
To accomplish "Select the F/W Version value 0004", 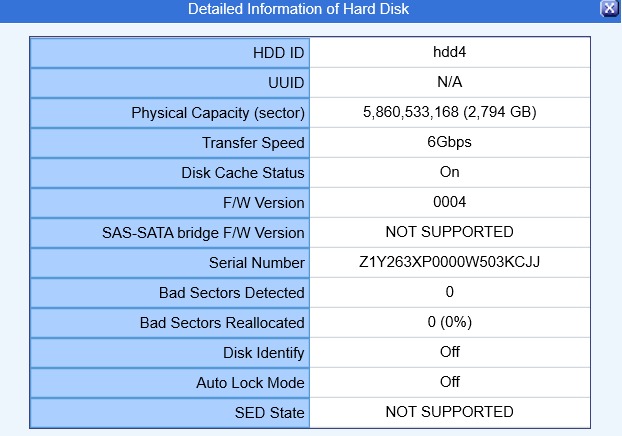I will pyautogui.click(x=449, y=202).
